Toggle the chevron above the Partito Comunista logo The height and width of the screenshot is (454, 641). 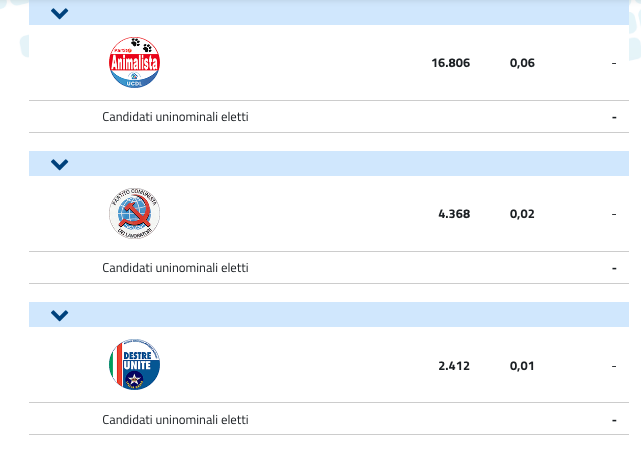pos(59,164)
